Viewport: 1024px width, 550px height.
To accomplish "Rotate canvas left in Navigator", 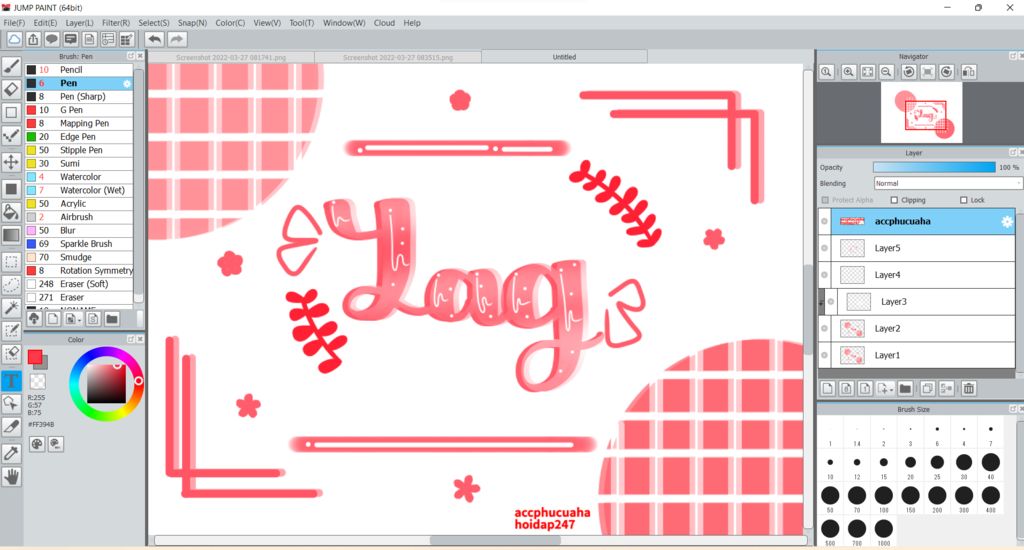I will coord(908,72).
